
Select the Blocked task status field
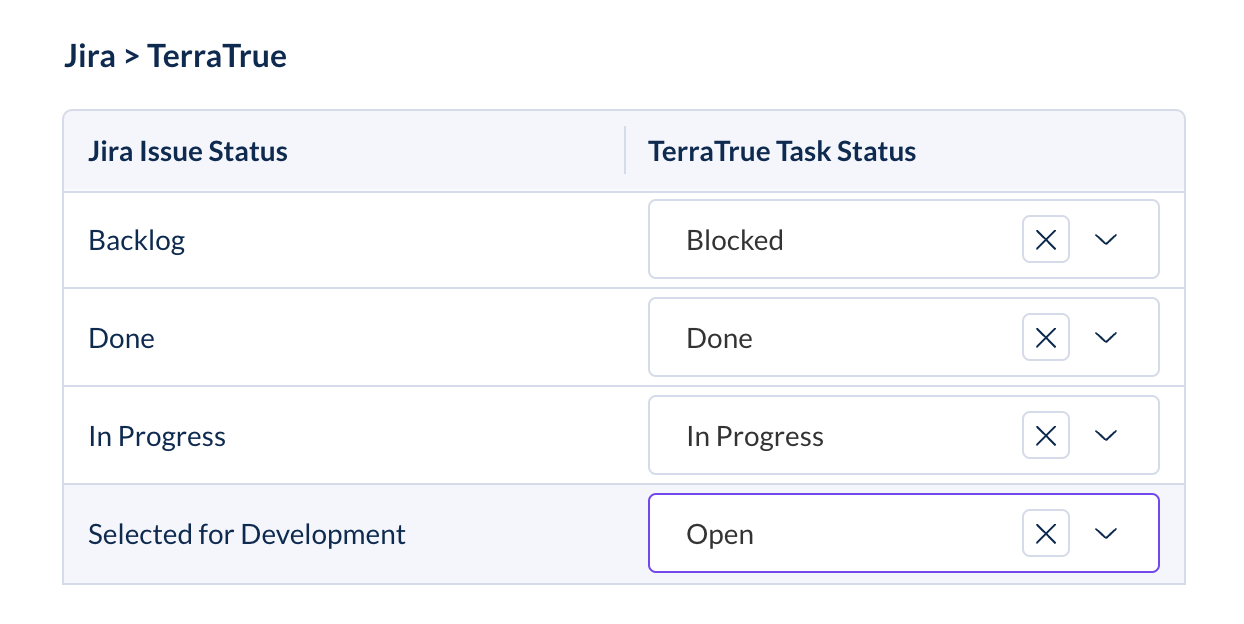point(904,239)
